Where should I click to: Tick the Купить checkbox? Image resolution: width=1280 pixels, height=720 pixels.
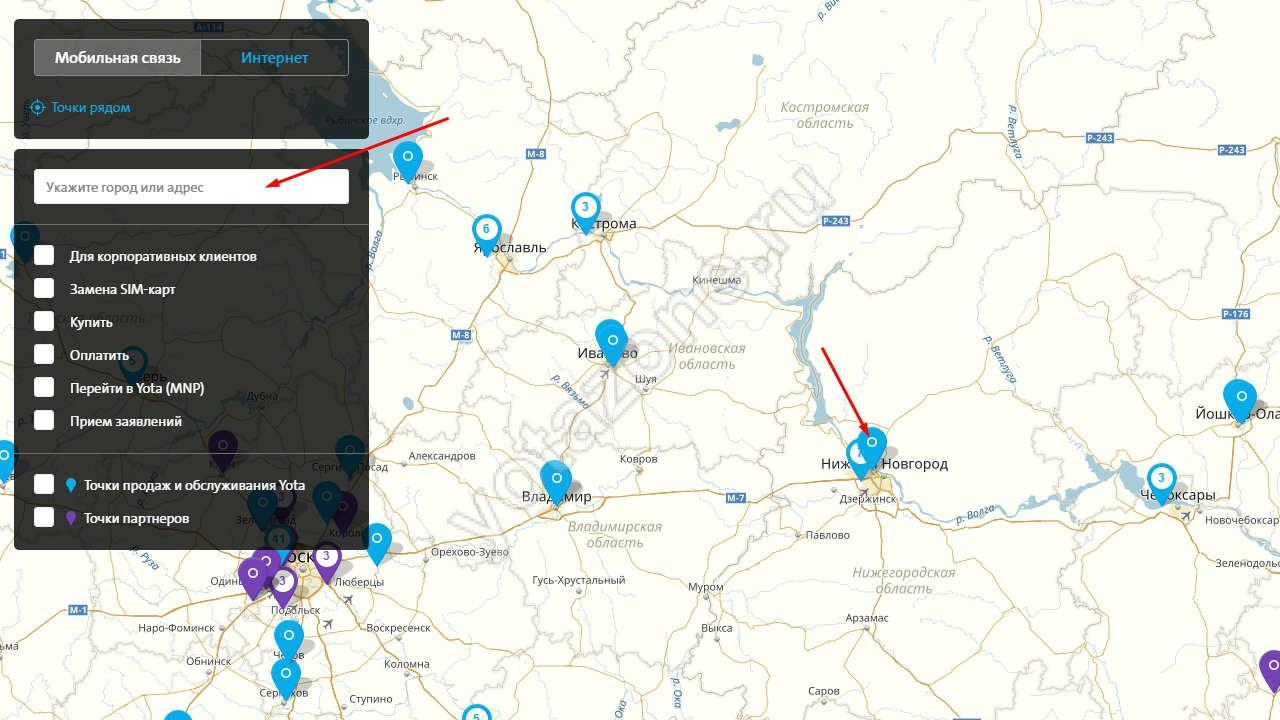pos(44,321)
